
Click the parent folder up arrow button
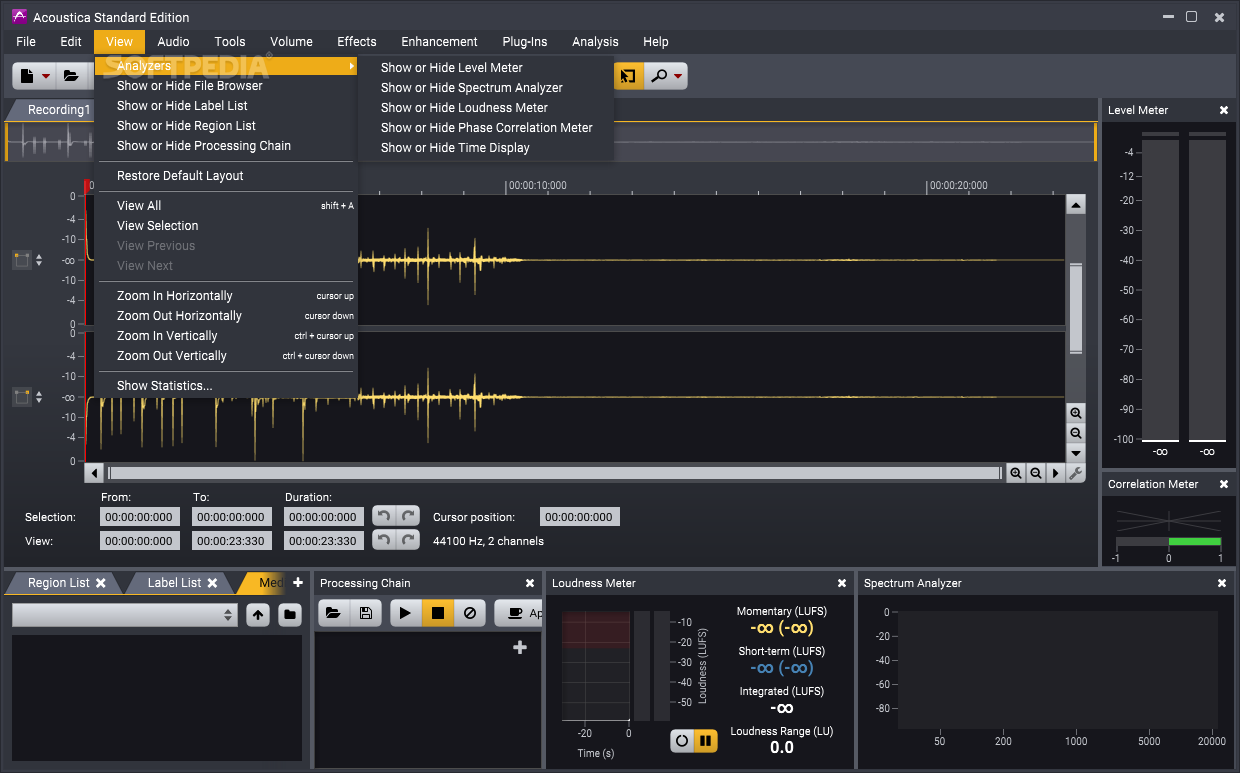(x=258, y=615)
